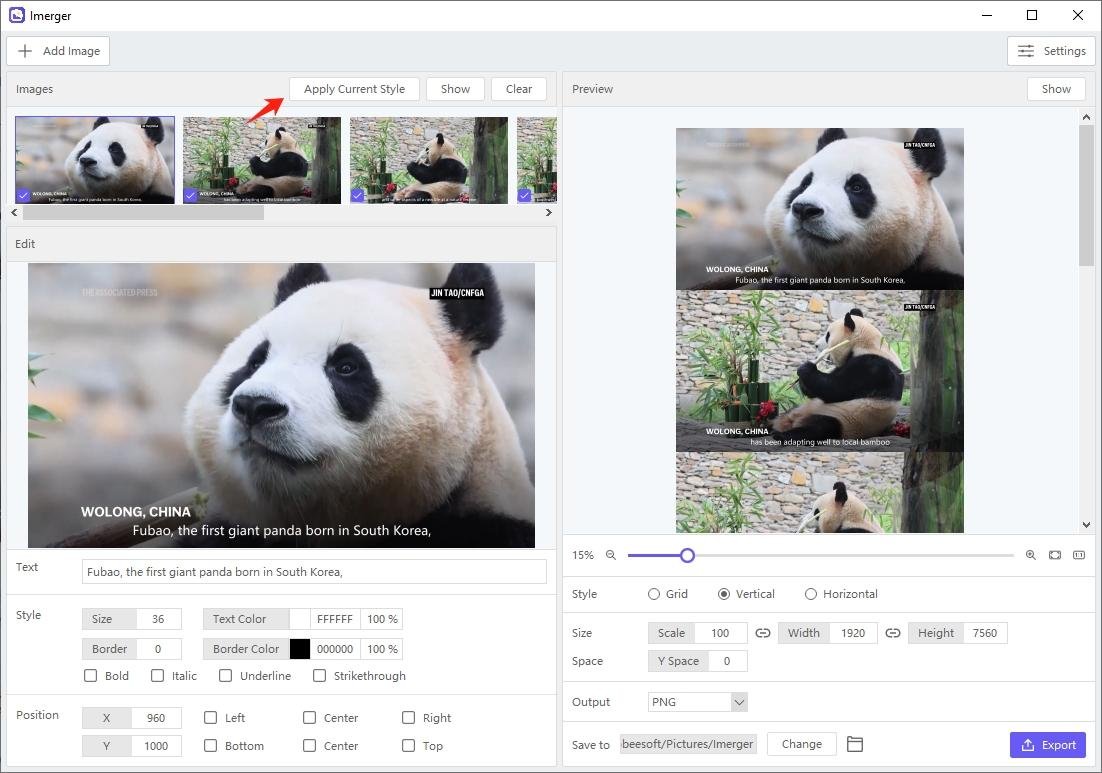This screenshot has height=773, width=1102.
Task: Click Show button in Images panel
Action: tap(455, 89)
